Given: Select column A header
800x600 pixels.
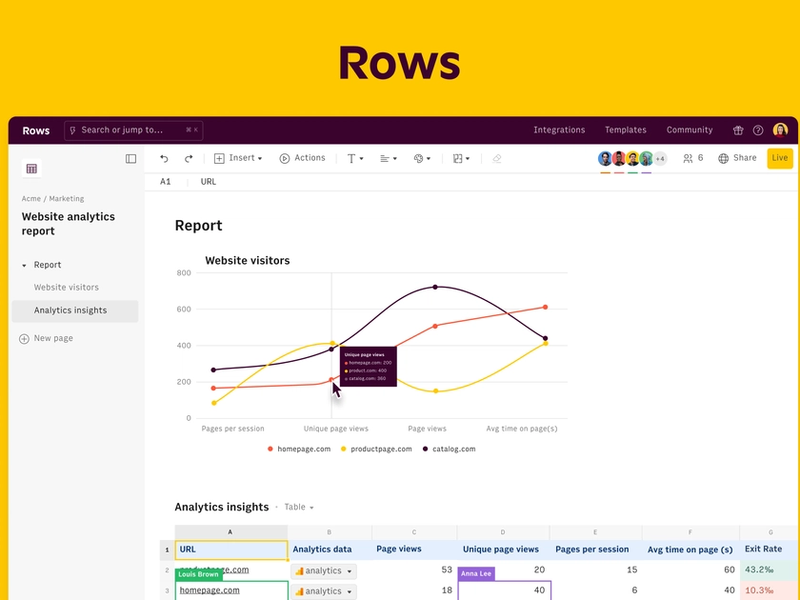Looking at the screenshot, I should point(231,532).
